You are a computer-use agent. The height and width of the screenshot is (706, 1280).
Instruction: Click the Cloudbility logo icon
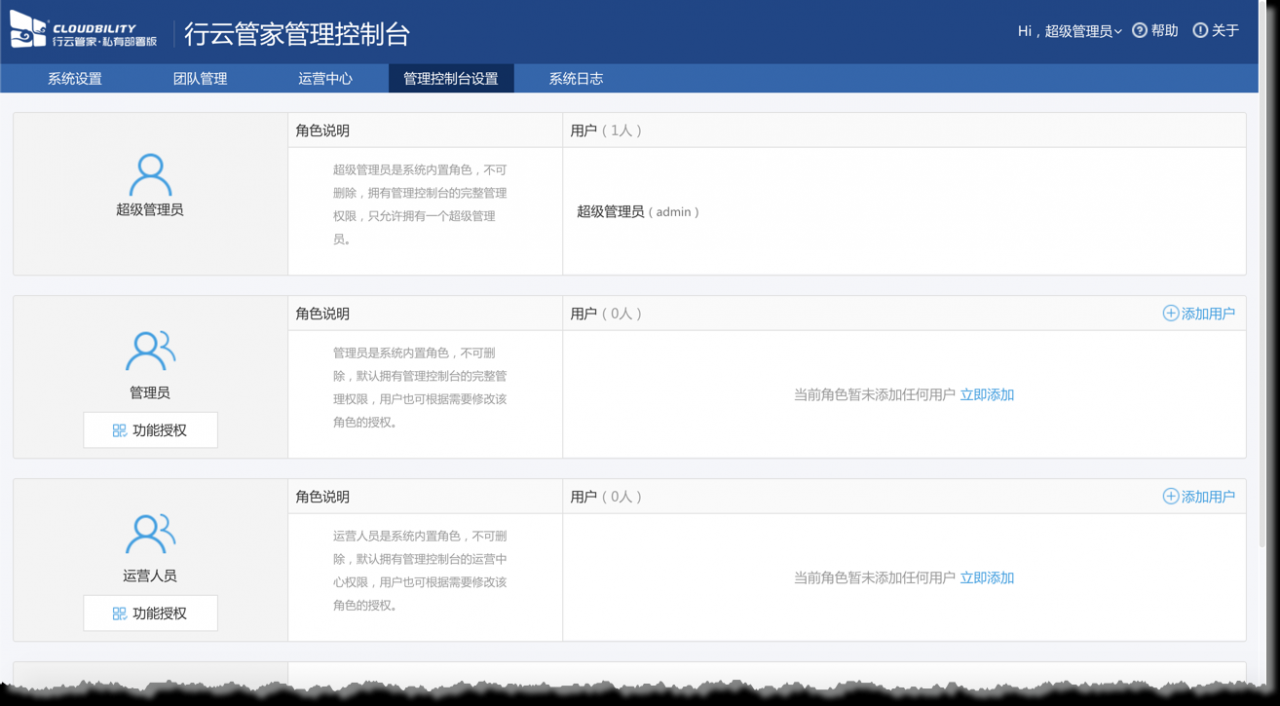(28, 31)
